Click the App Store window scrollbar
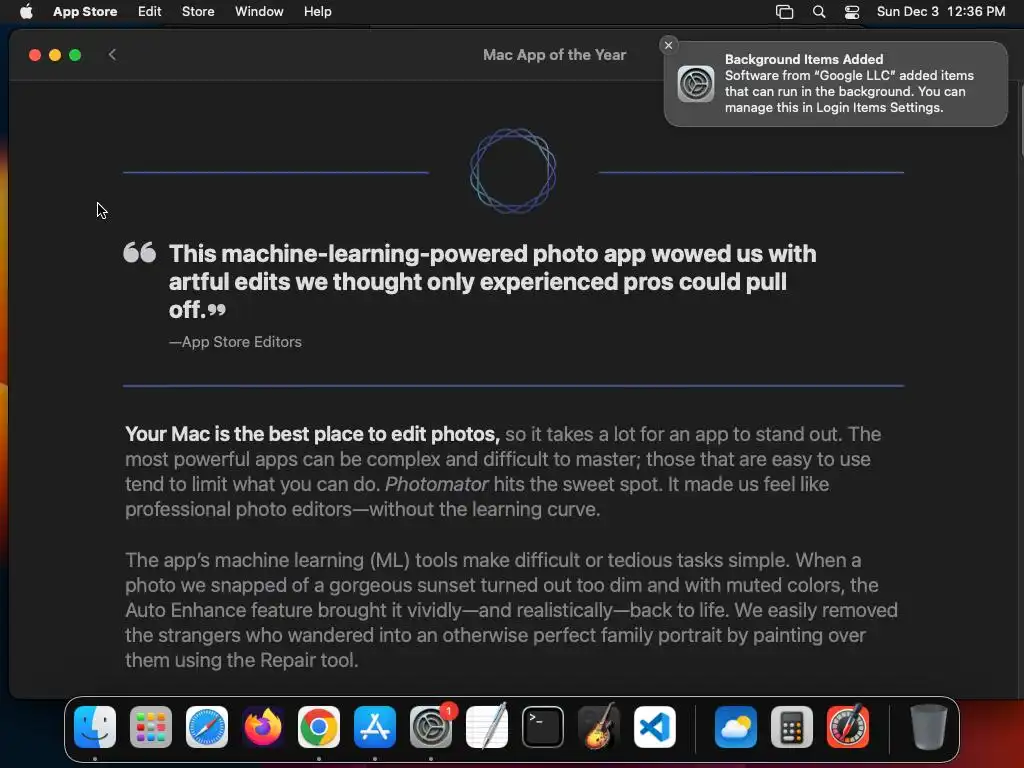 1020,121
